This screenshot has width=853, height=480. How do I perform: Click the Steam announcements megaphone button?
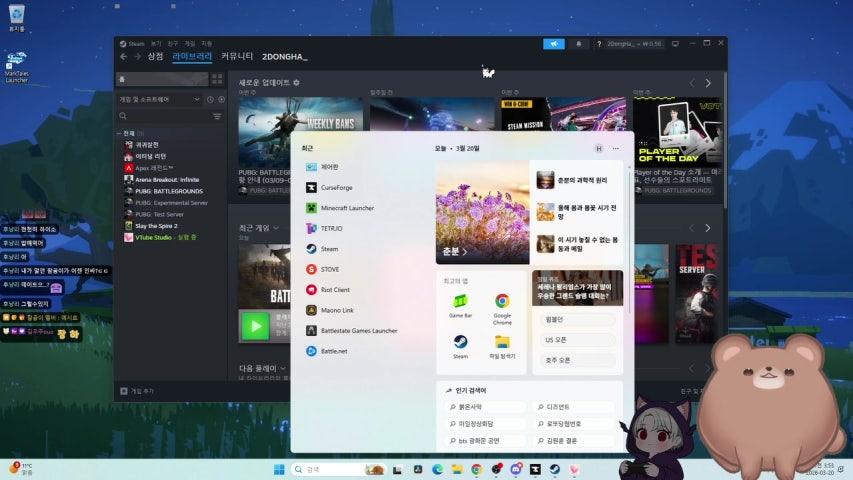point(554,44)
